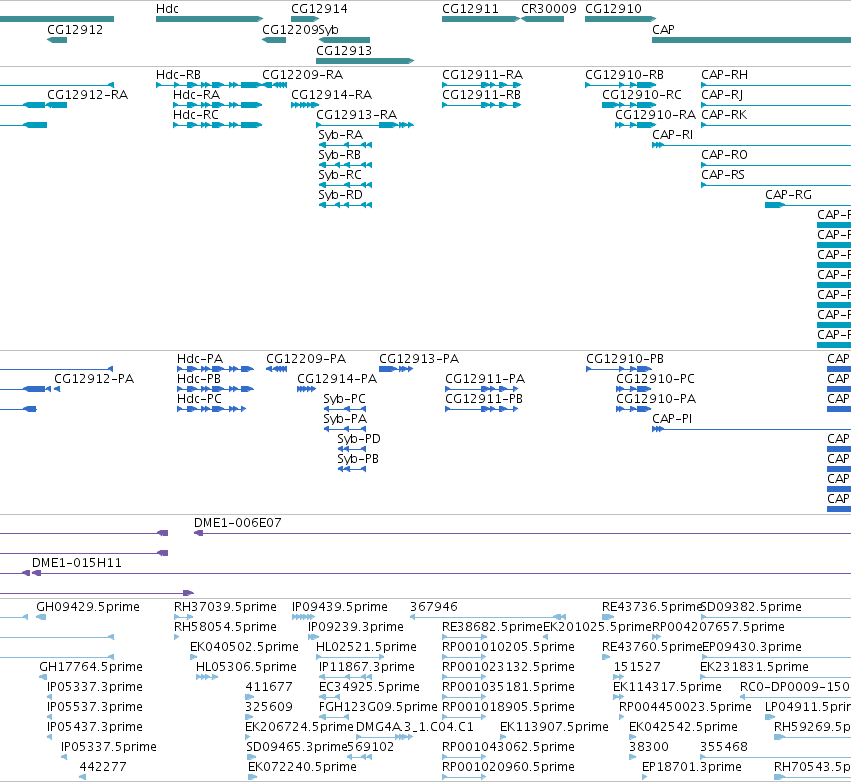
Task: Open CAP-RG transcript label
Action: [789, 195]
